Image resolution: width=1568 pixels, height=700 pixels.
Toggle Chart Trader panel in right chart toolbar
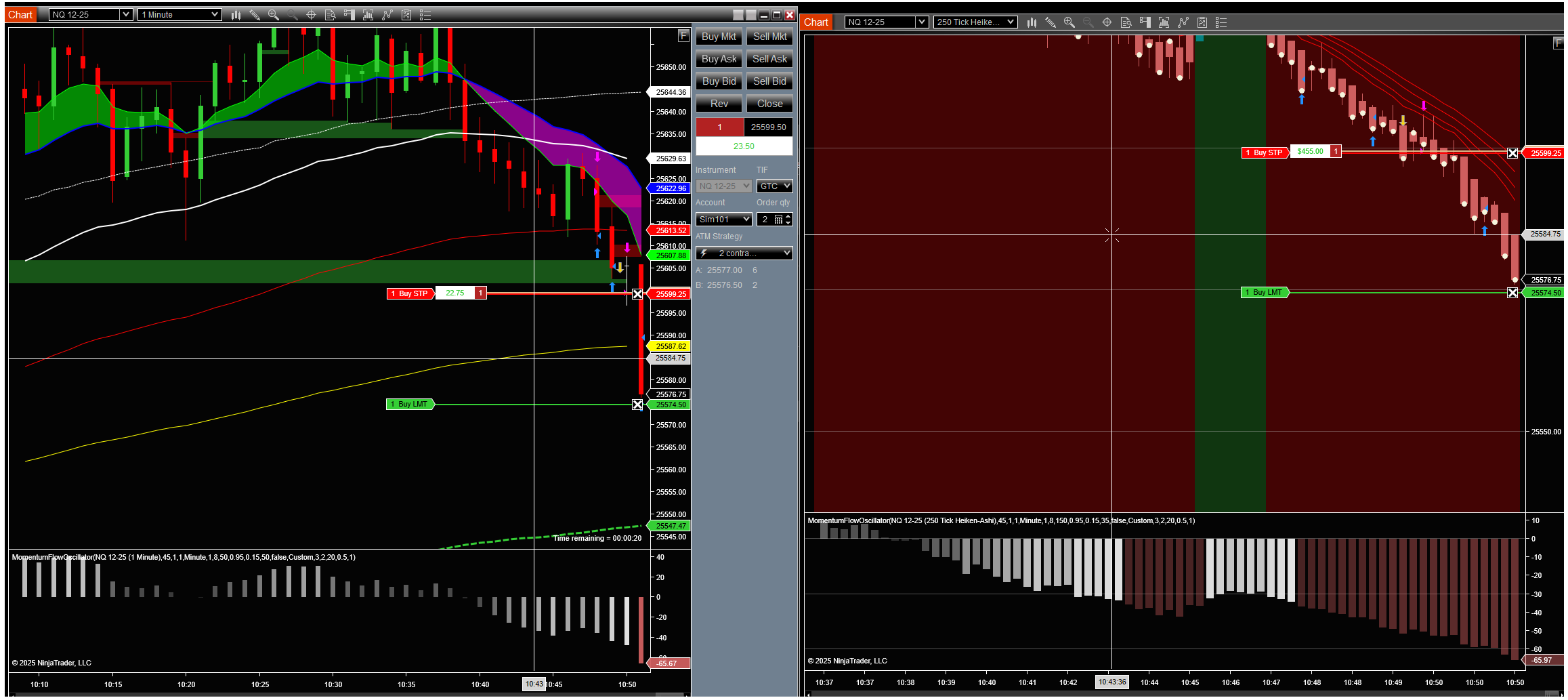pyautogui.click(x=1145, y=22)
